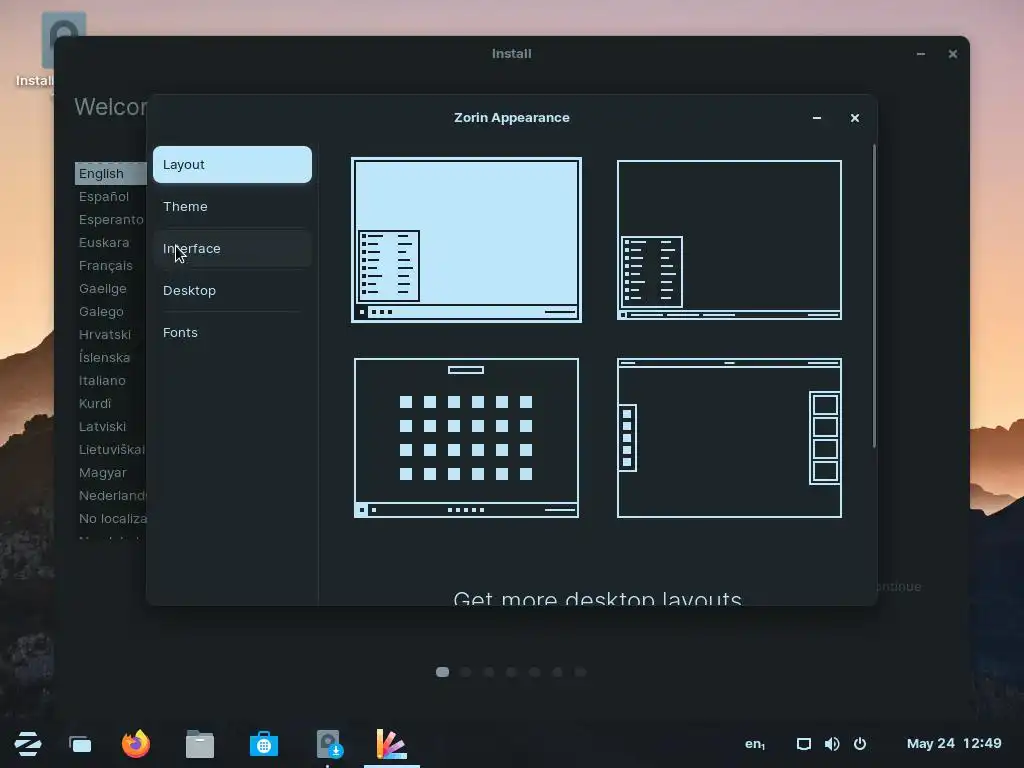The image size is (1024, 768).
Task: Open the Software store taskbar icon
Action: 264,744
